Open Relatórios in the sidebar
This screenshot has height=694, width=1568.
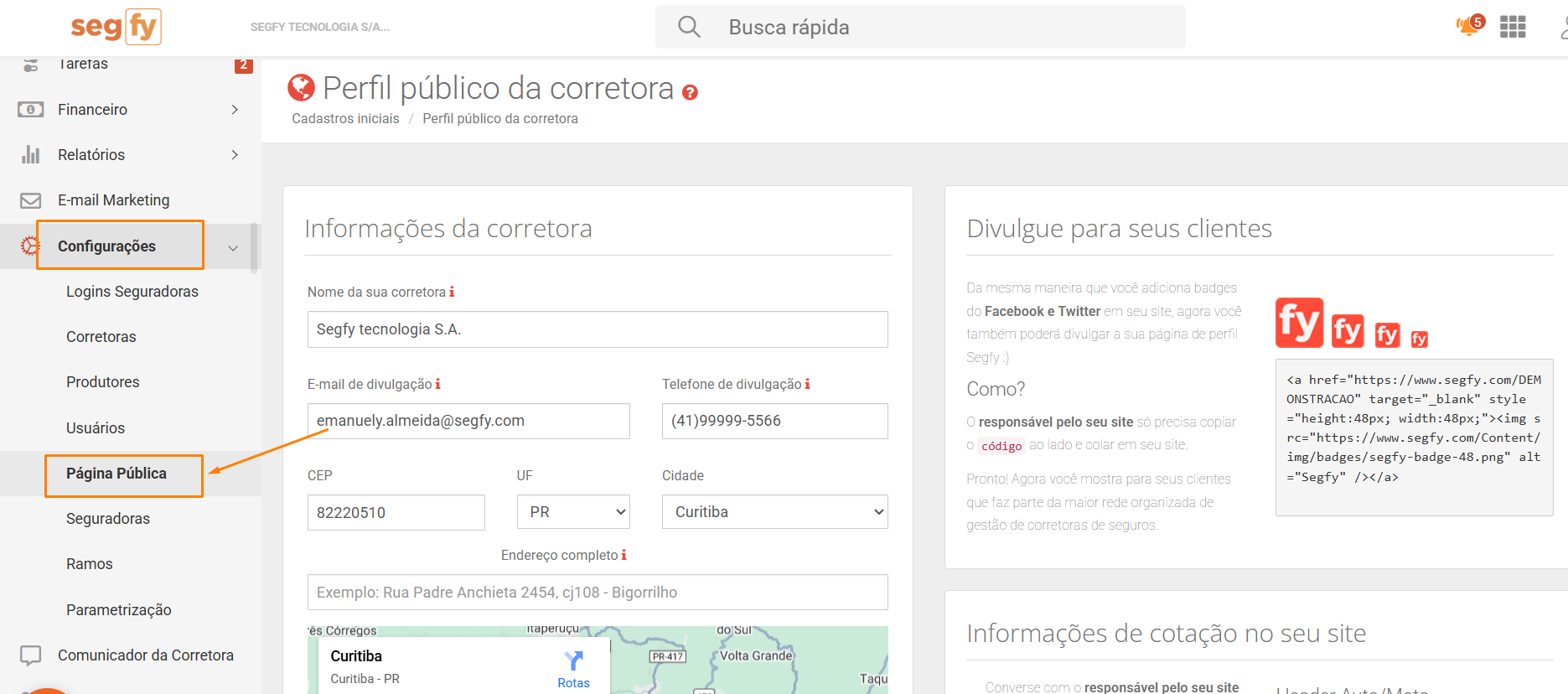pos(91,155)
